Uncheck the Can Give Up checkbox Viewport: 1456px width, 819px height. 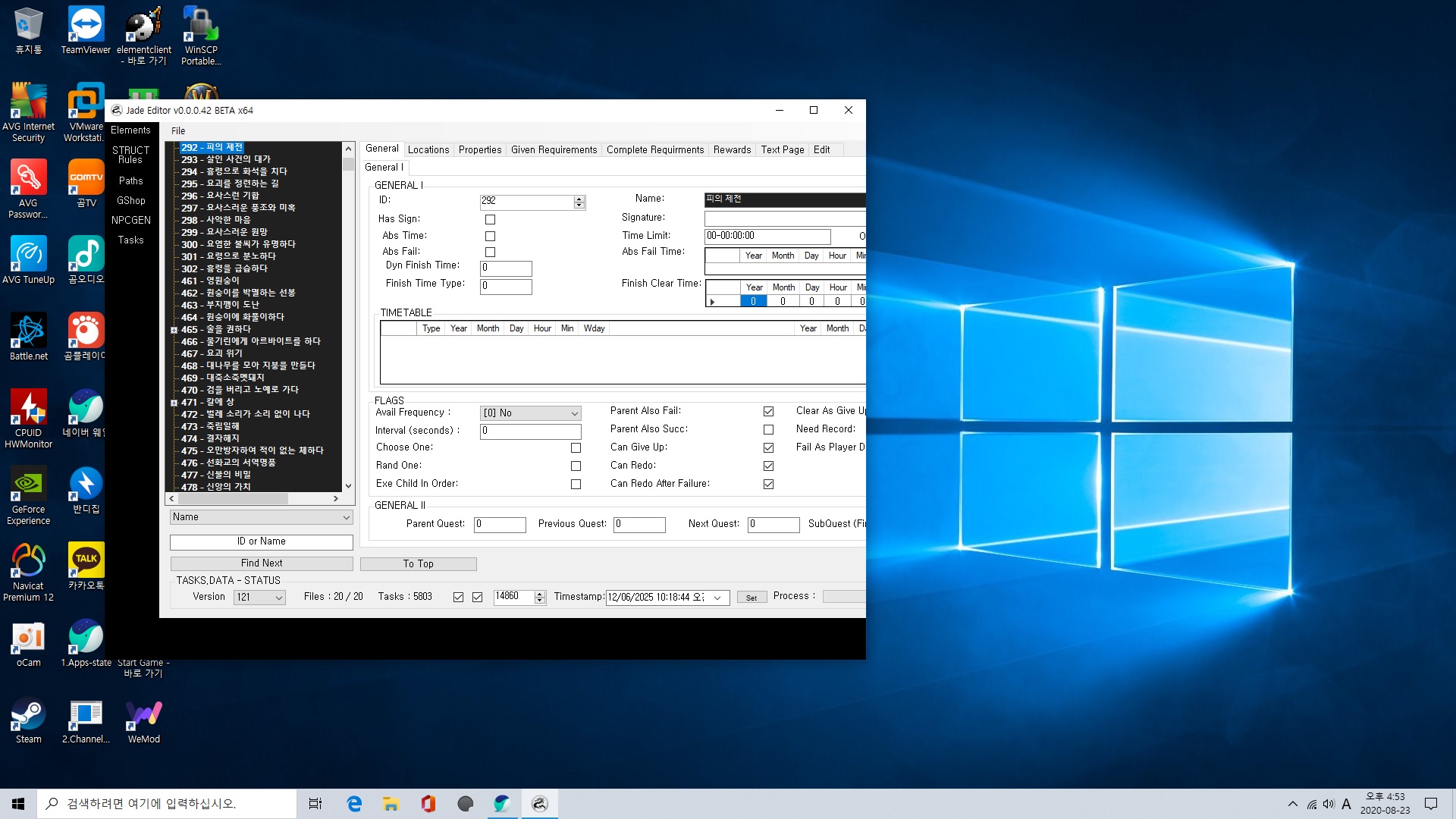[x=768, y=448]
